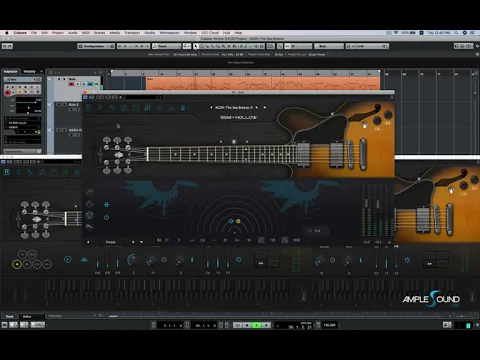The width and height of the screenshot is (480, 360).
Task: Select the yellow highlighted circle in the background plugin
Action: pos(17,264)
